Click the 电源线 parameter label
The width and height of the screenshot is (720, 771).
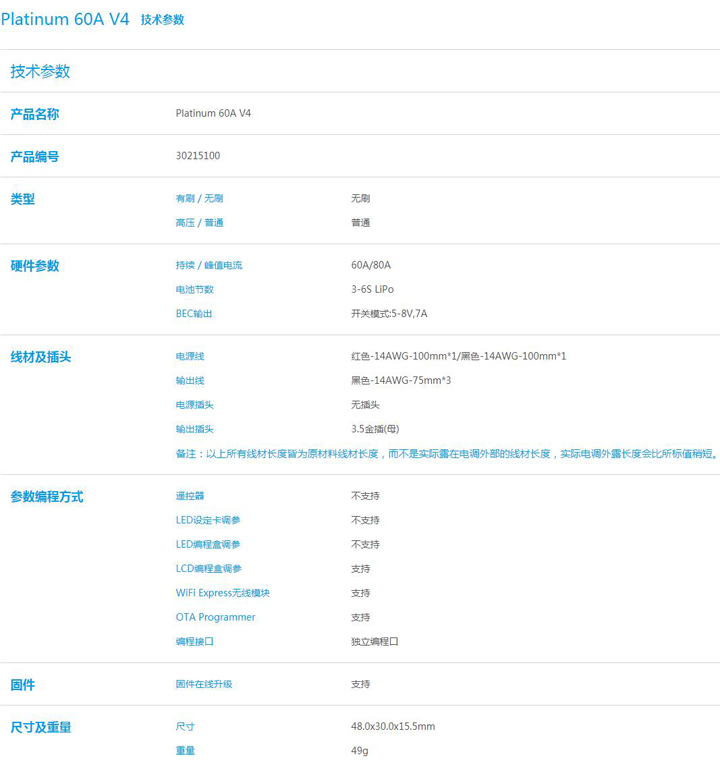190,357
